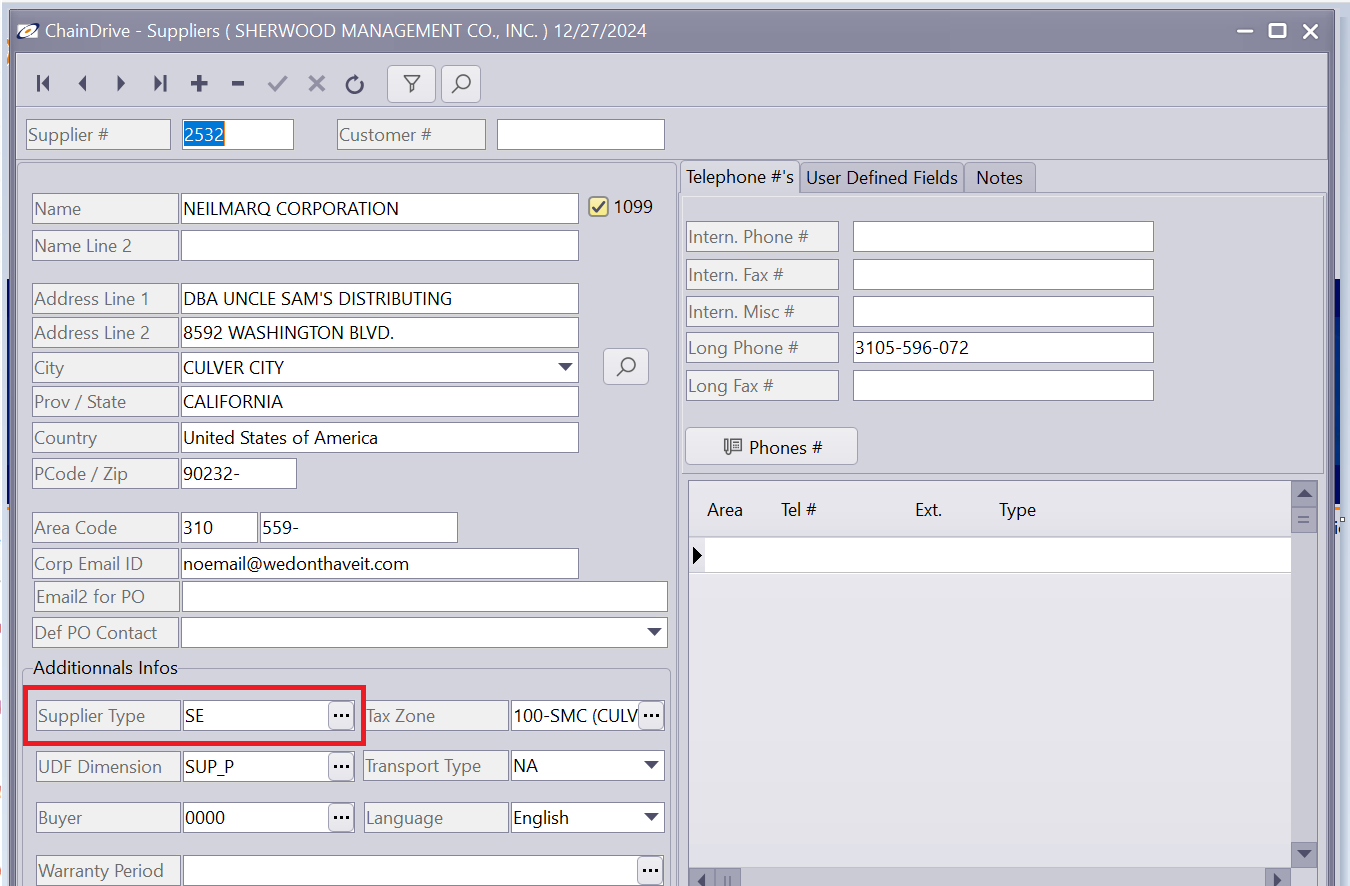1350x886 pixels.
Task: Click the Area Code field 310
Action: click(x=219, y=528)
